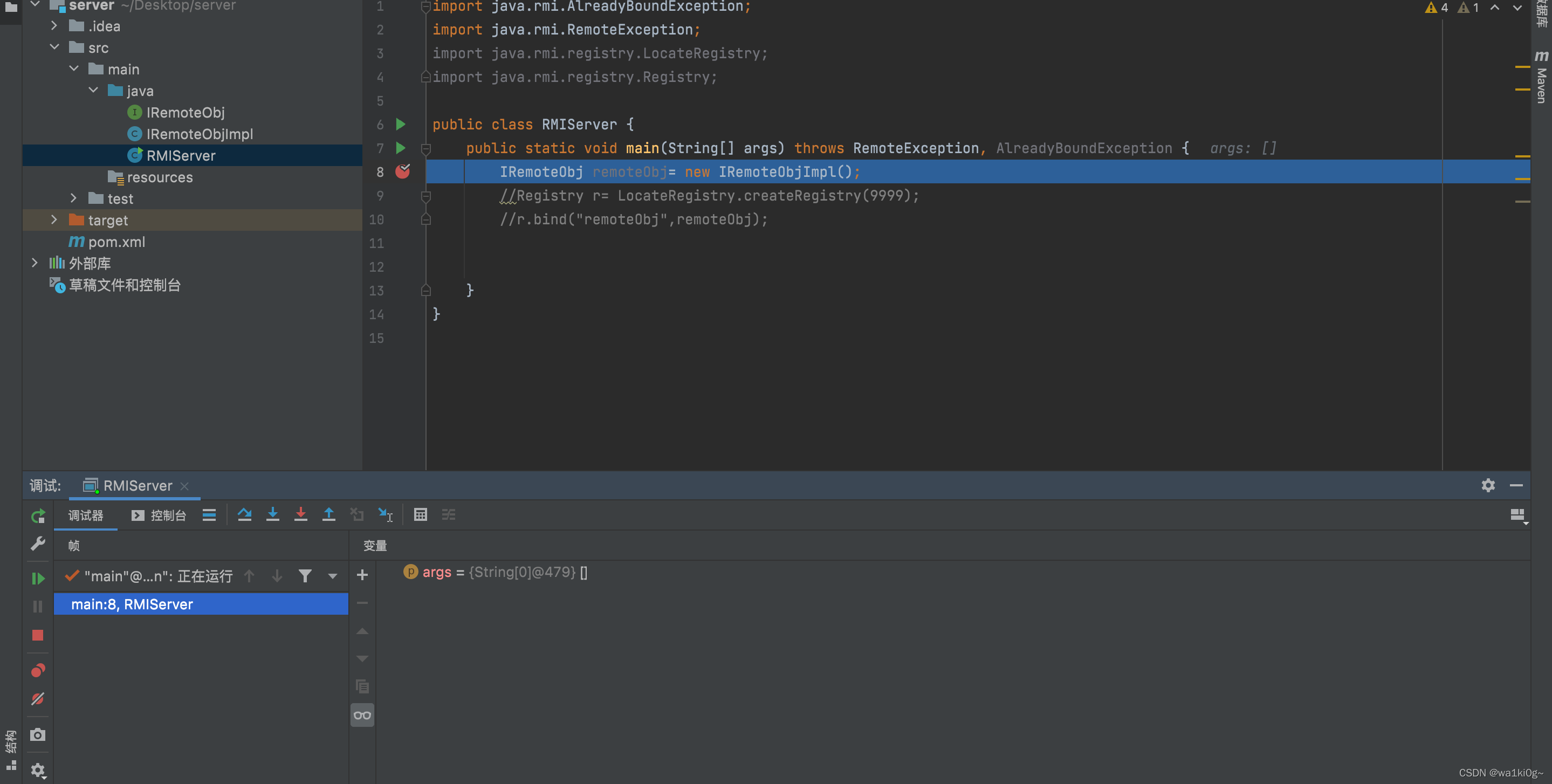Open debug panel settings gear at bottom left
This screenshot has height=784, width=1552.
38,770
